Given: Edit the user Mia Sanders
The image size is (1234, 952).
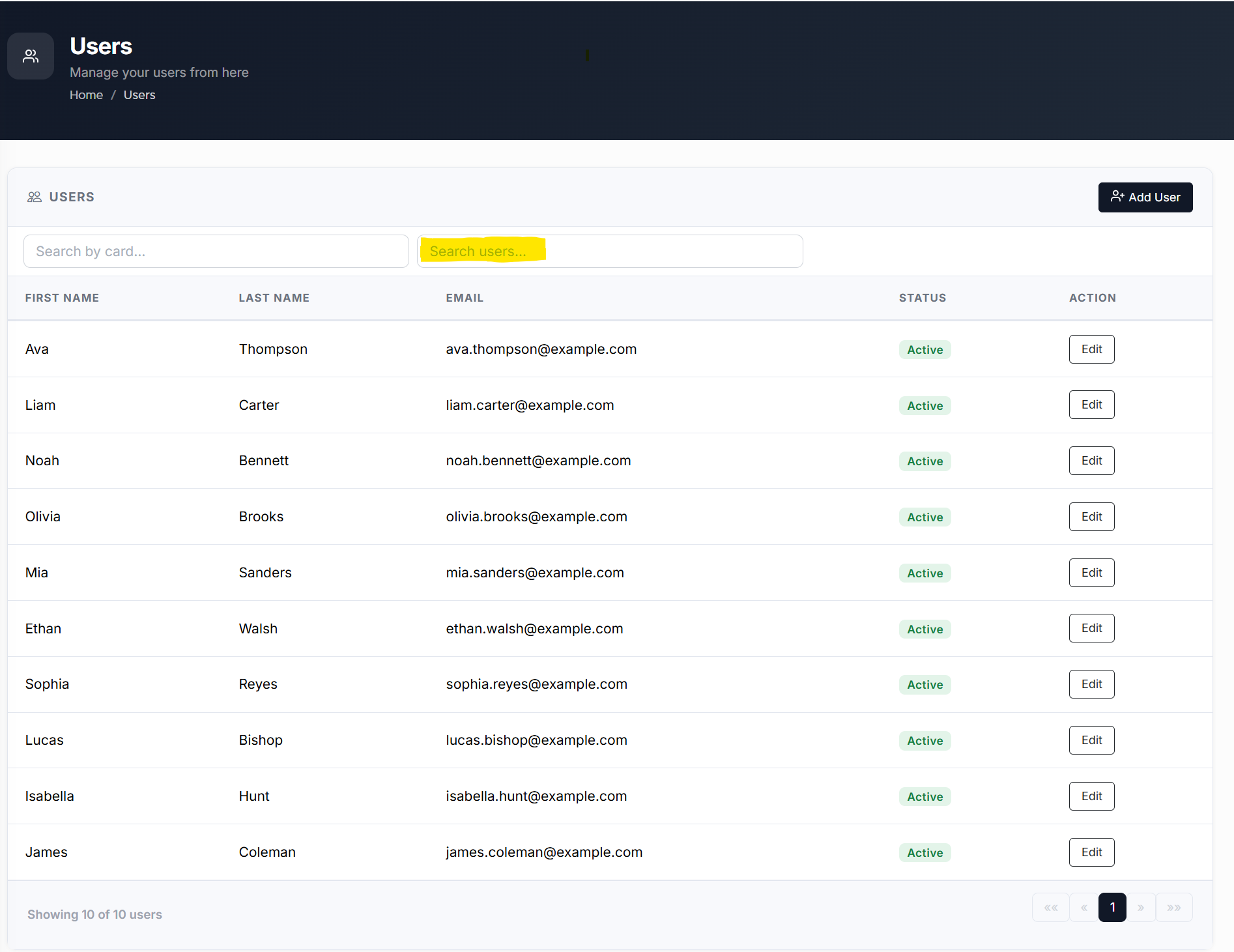Looking at the screenshot, I should click(x=1092, y=573).
